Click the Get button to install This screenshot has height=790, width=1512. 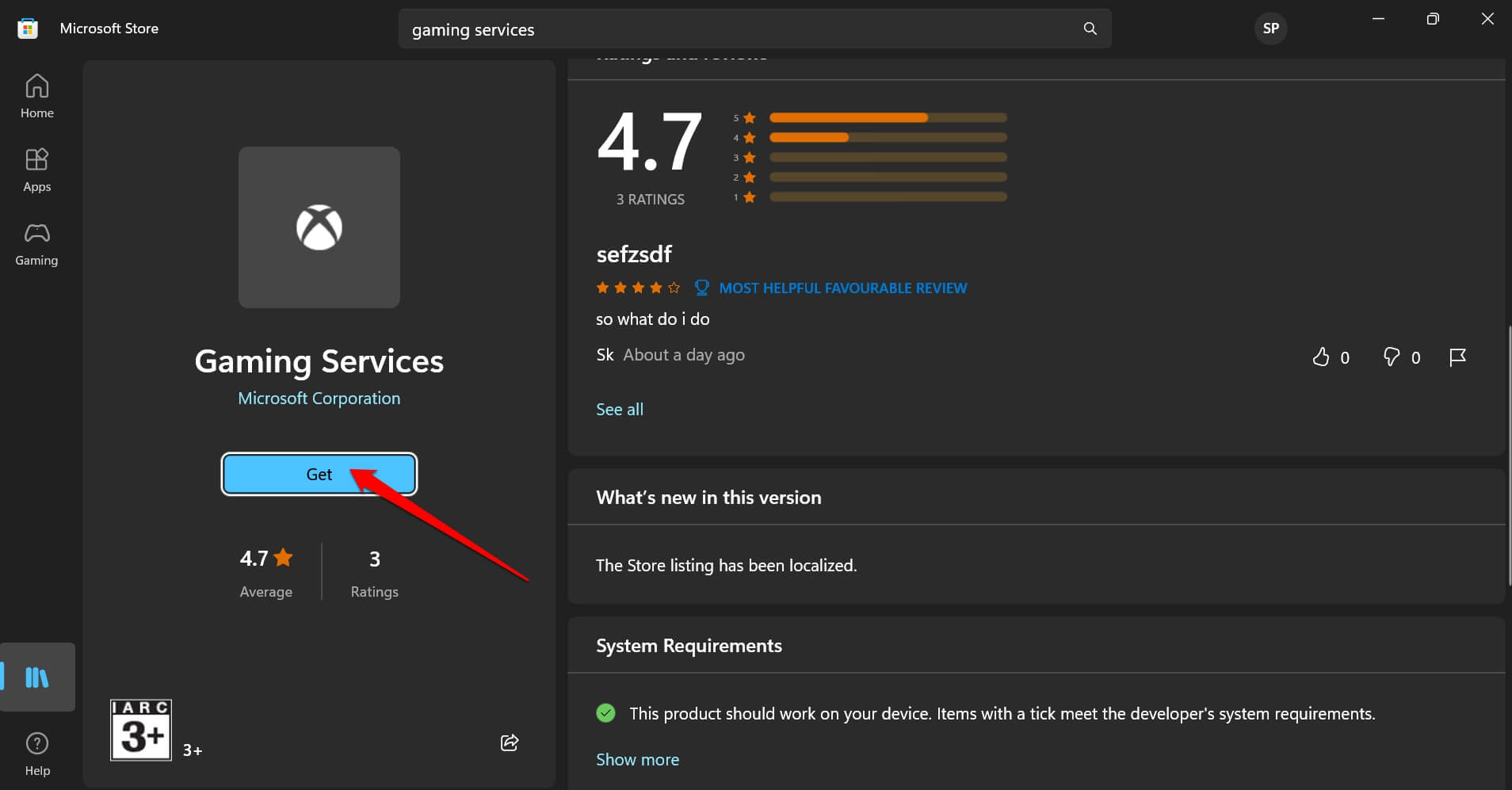319,474
